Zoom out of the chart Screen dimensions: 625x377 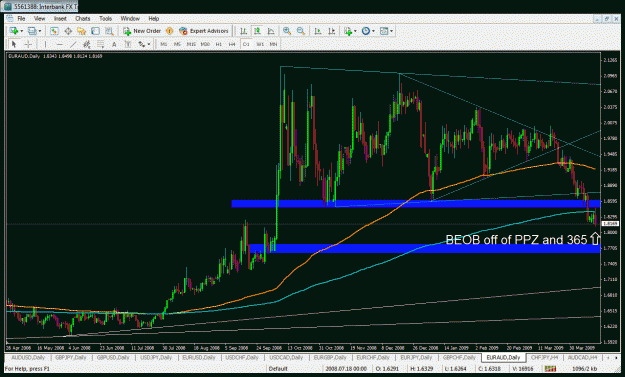click(x=301, y=31)
